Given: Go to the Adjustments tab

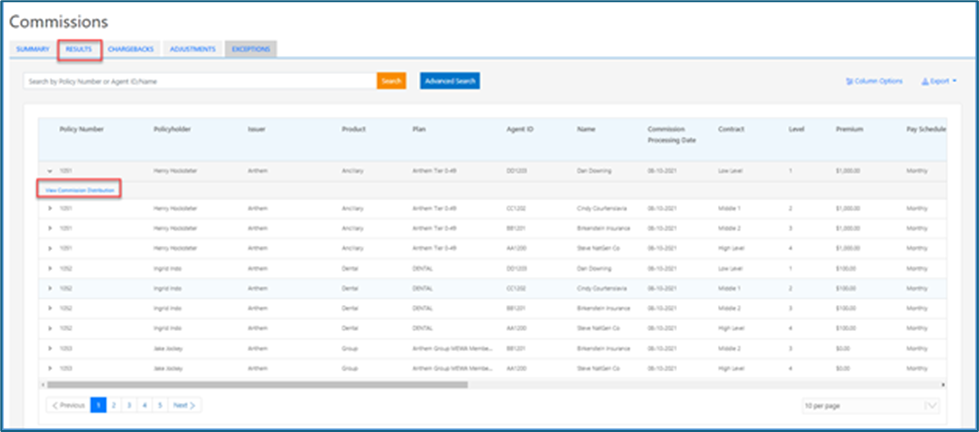Looking at the screenshot, I should 190,49.
